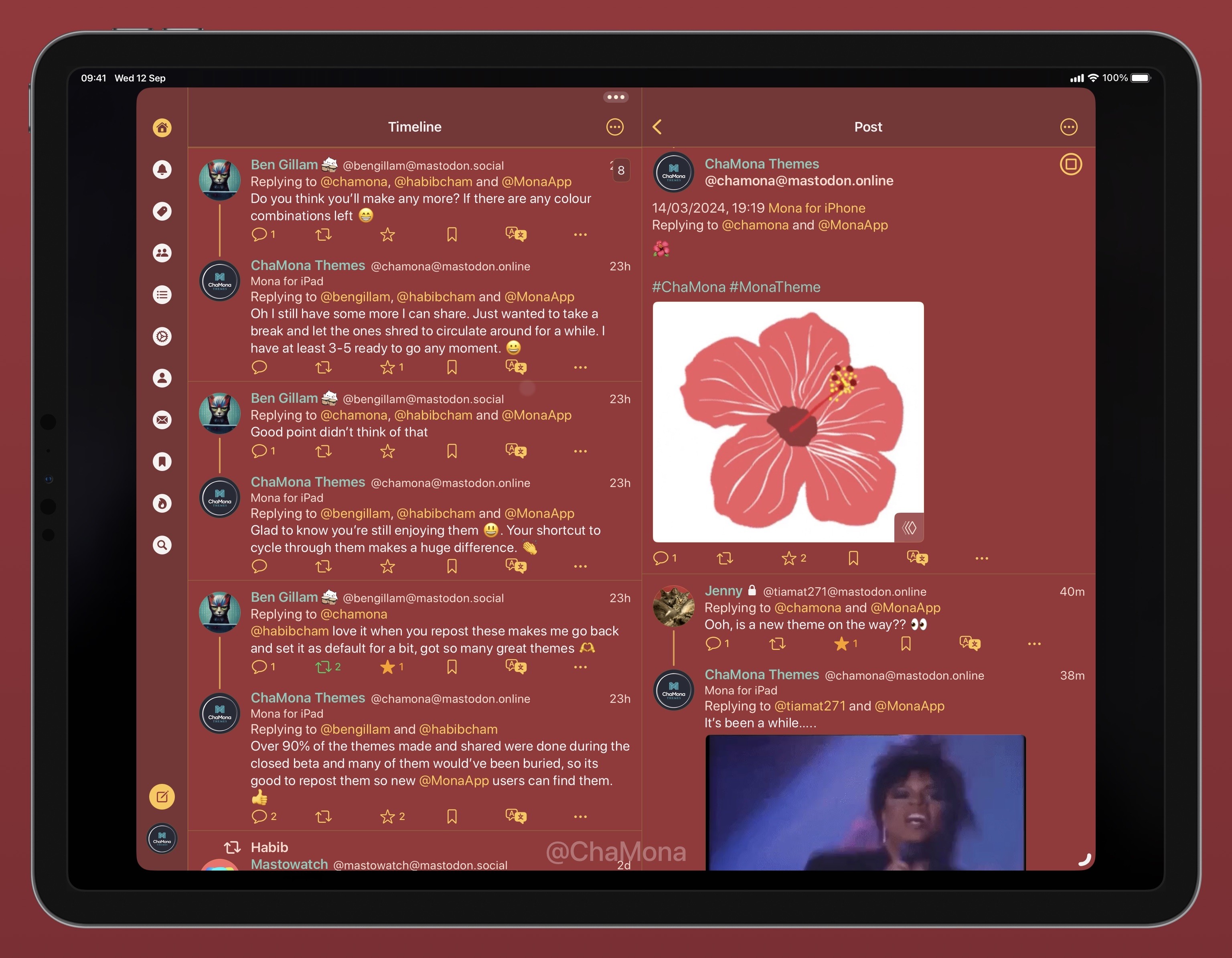
Task: Unfavourite ChaMona's 'Oh I still have' post
Action: pyautogui.click(x=391, y=367)
